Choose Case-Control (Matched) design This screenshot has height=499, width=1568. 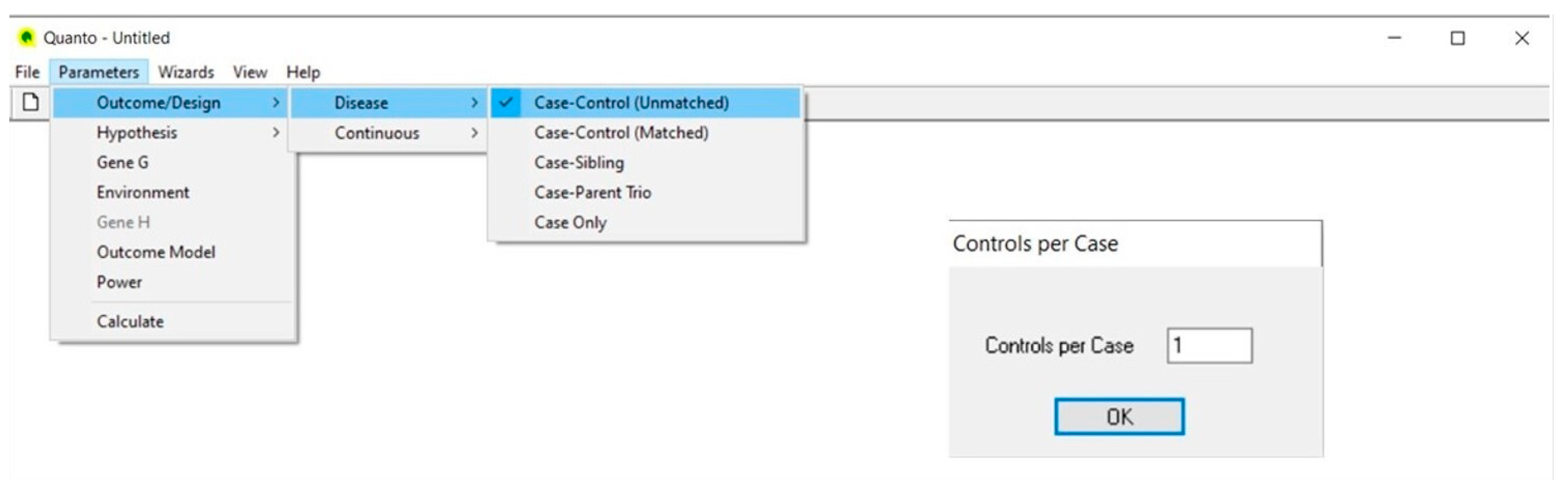pos(621,132)
